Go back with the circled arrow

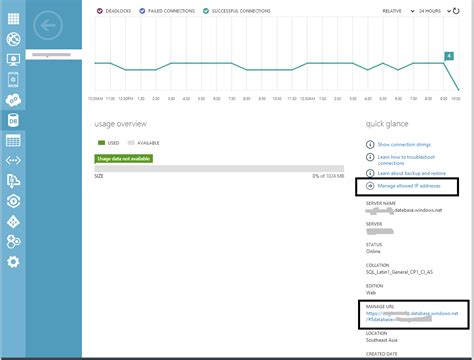(x=48, y=25)
